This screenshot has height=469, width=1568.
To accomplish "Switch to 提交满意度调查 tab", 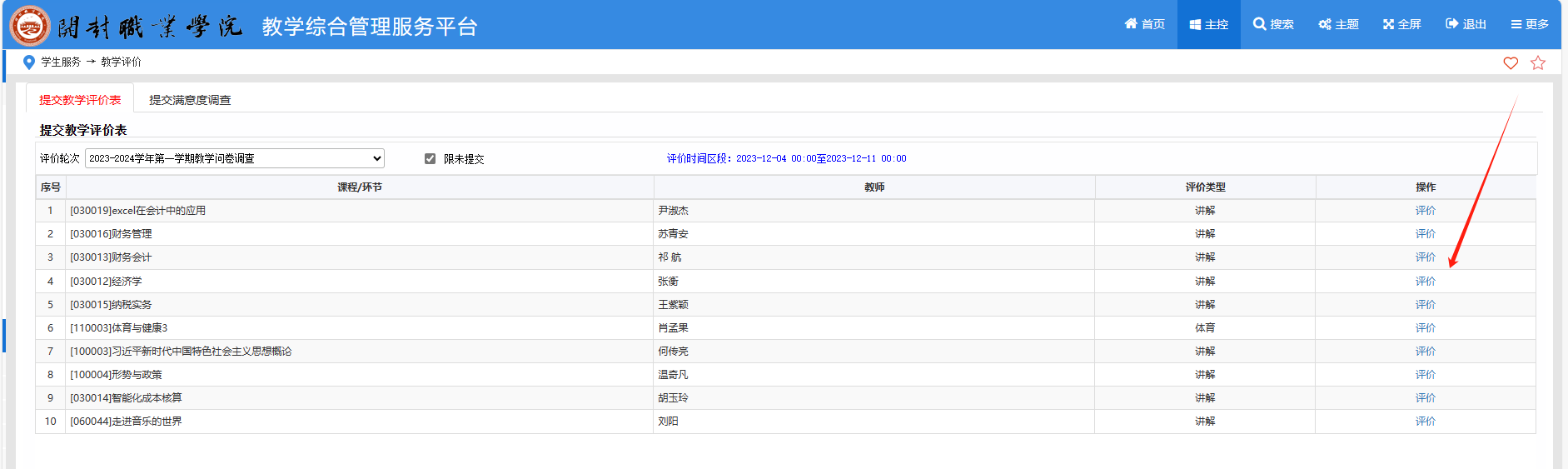I will click(x=190, y=99).
